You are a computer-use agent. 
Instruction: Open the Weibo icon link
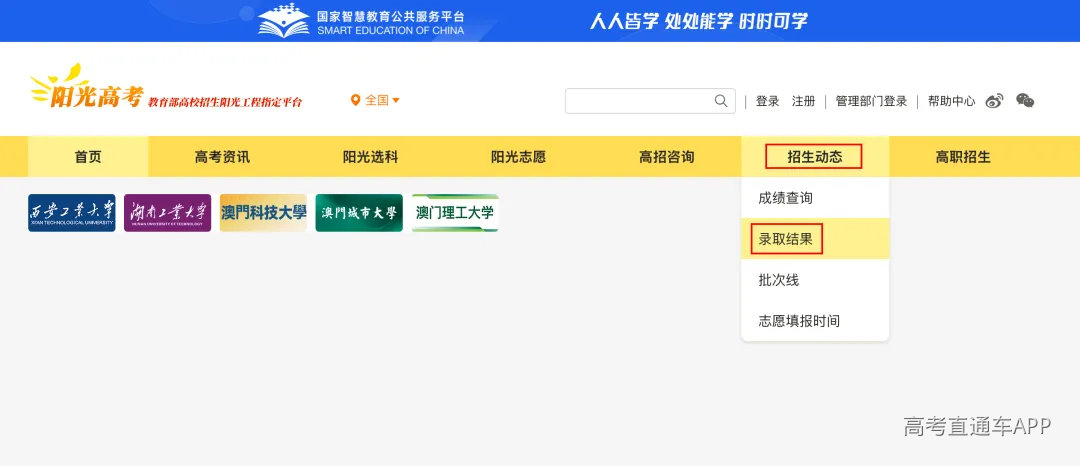pos(994,101)
